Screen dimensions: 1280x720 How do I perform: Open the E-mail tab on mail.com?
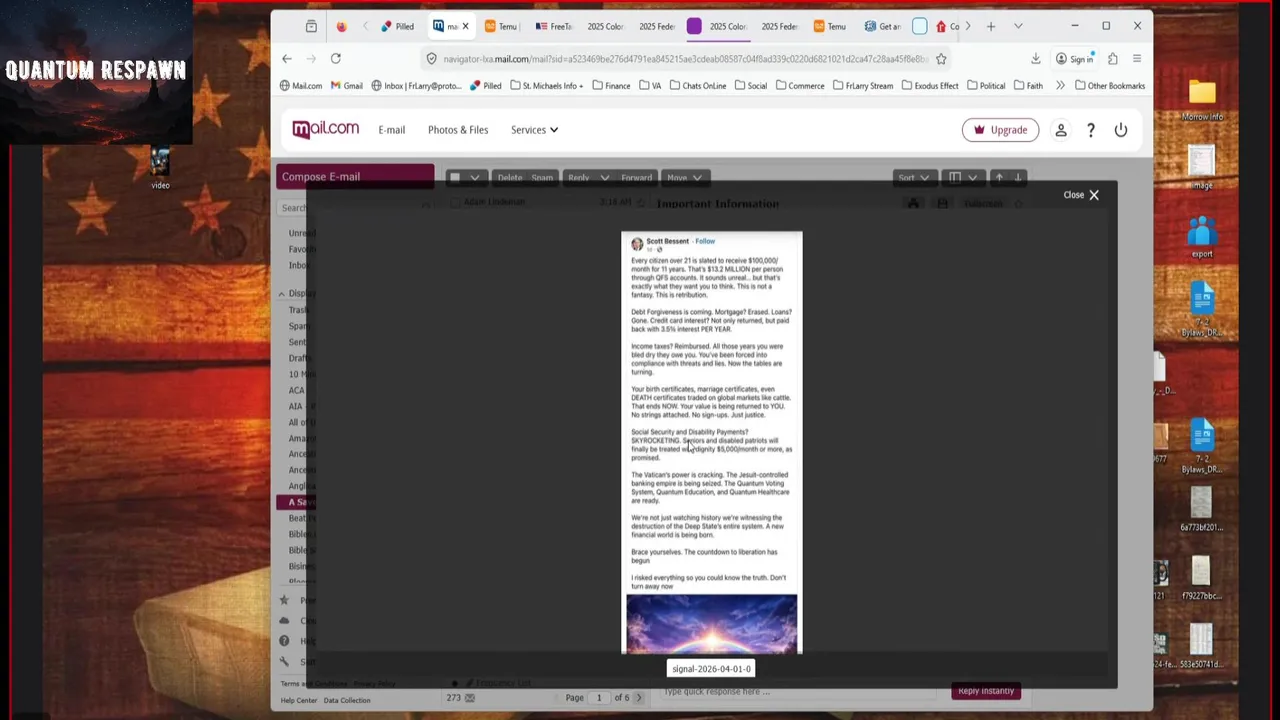point(391,130)
